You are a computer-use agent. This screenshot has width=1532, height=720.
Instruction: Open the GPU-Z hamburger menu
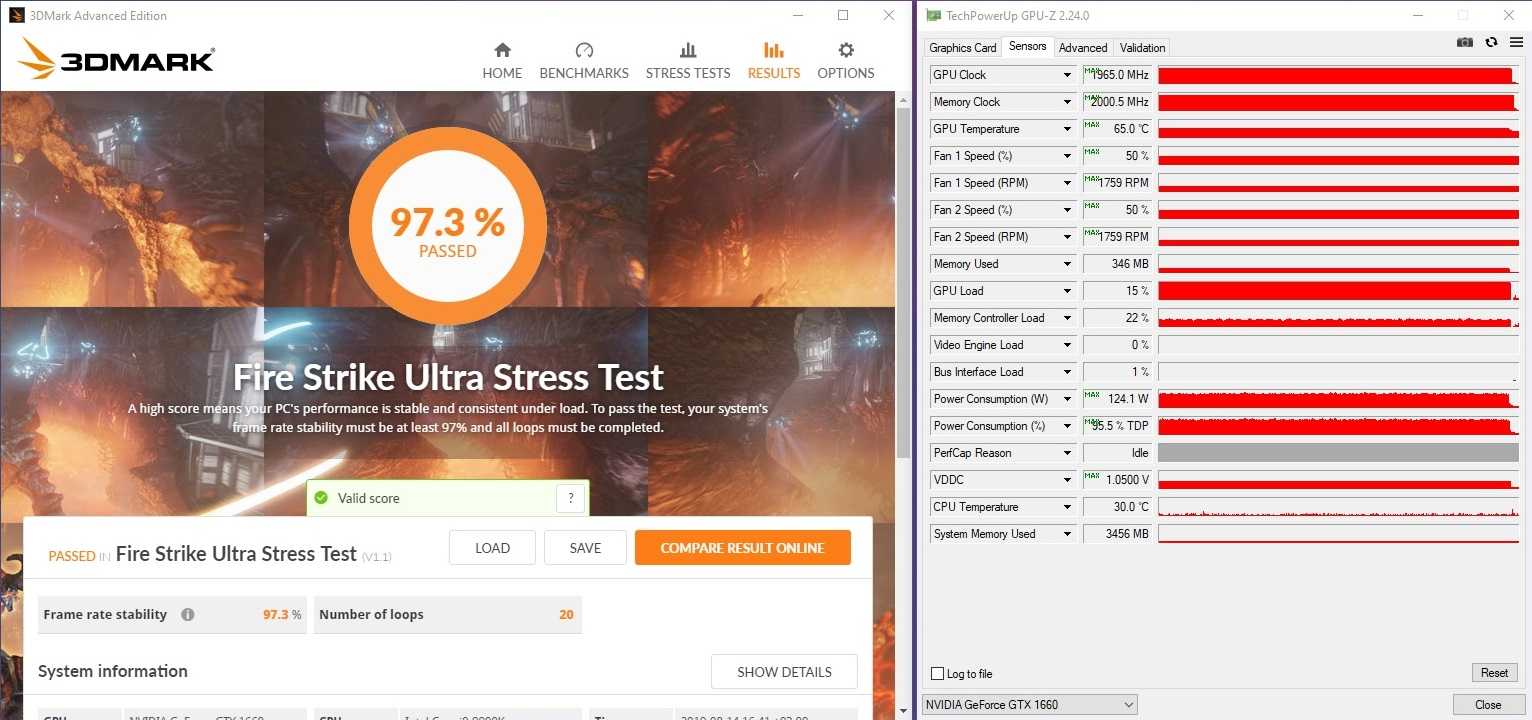click(1515, 42)
